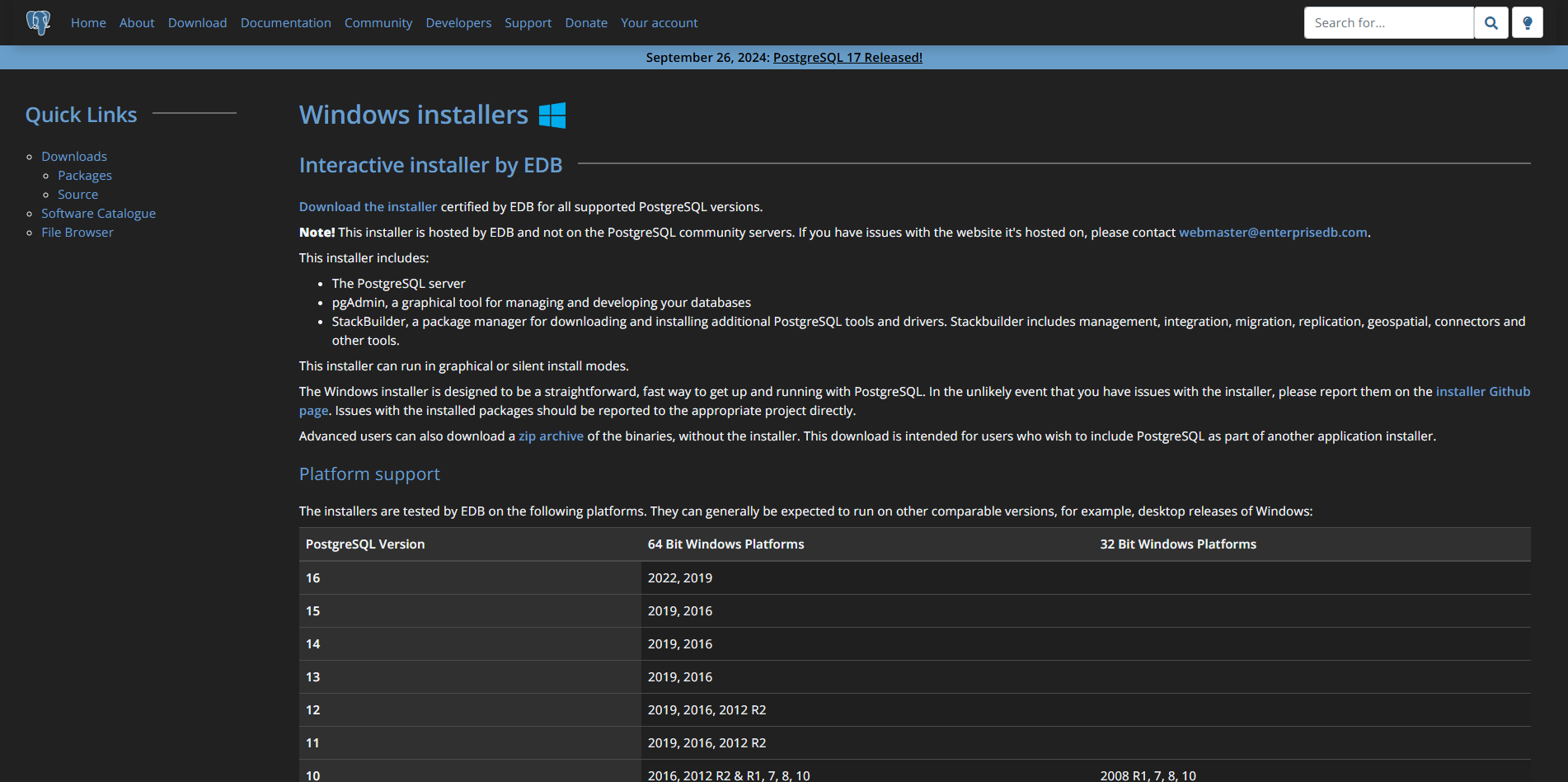Open the Home menu item

(88, 23)
